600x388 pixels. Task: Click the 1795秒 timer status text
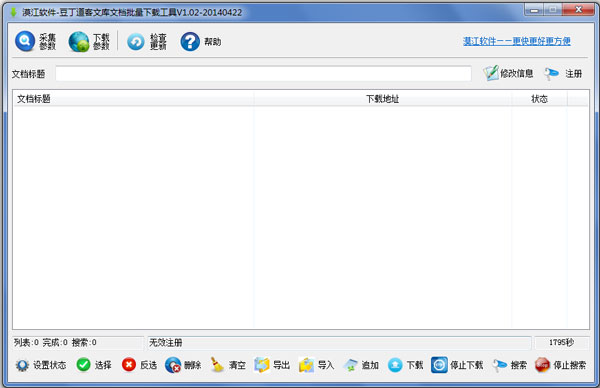pos(561,342)
